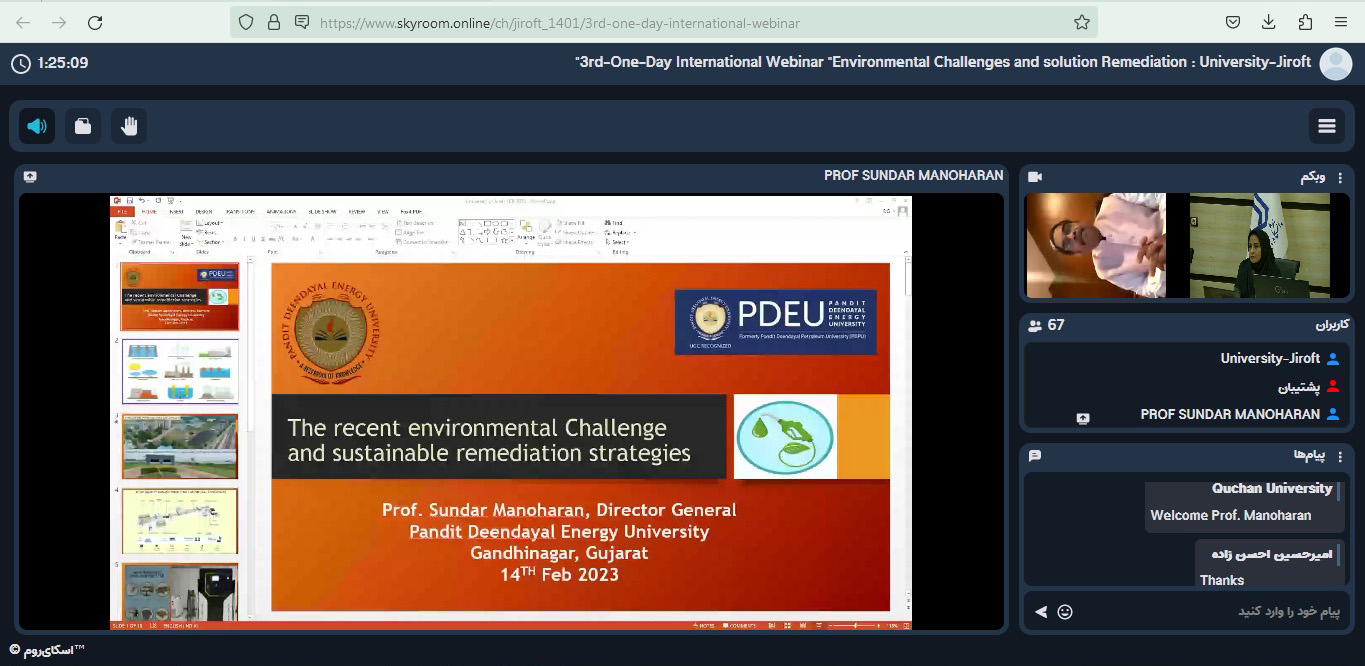Click Find in PowerPoint Editing group
Screen dimensions: 1365x666
click(614, 223)
